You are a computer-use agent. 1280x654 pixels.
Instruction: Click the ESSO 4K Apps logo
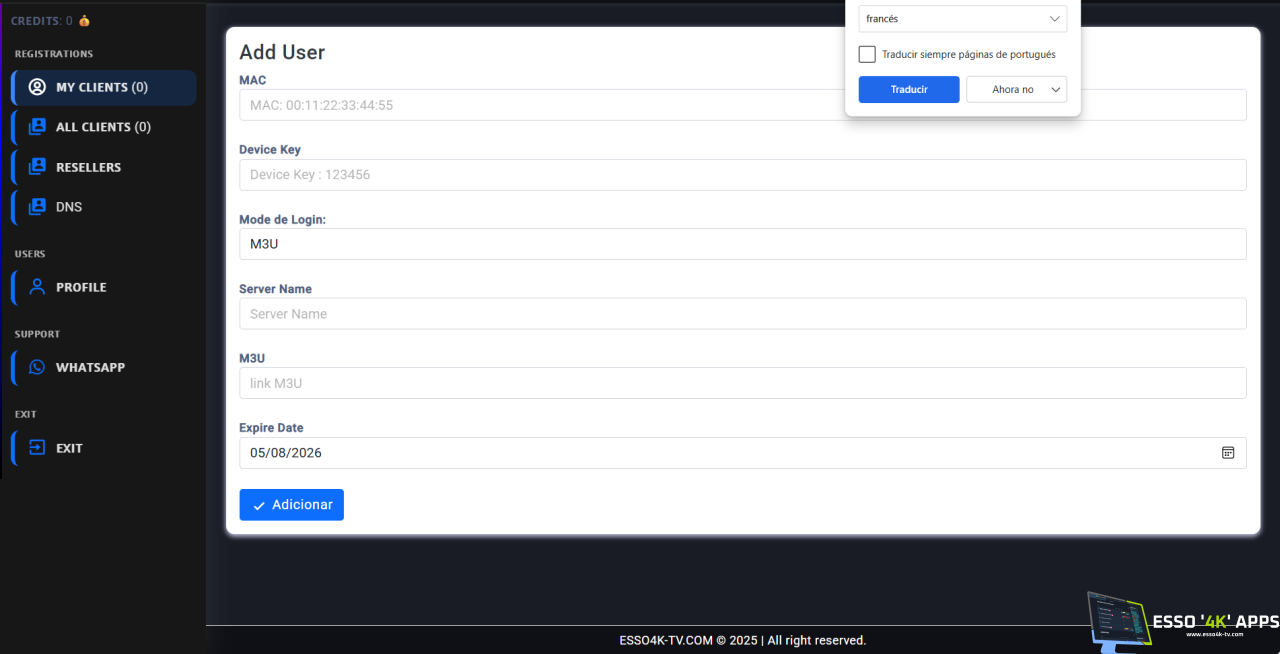(x=1183, y=622)
